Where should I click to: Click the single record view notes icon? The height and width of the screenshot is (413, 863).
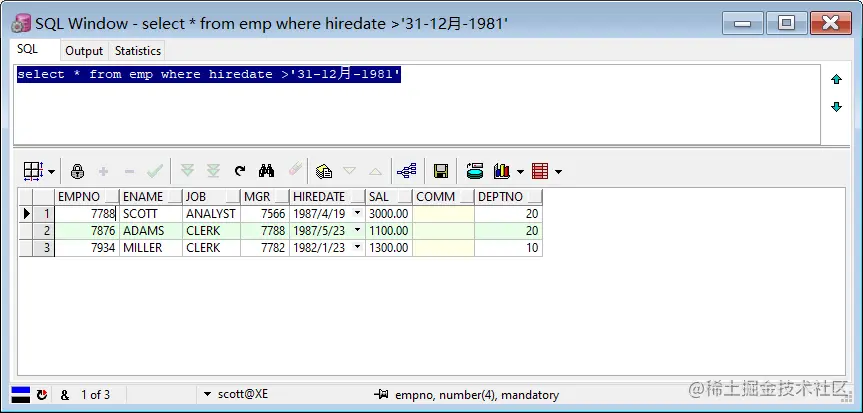pos(324,172)
